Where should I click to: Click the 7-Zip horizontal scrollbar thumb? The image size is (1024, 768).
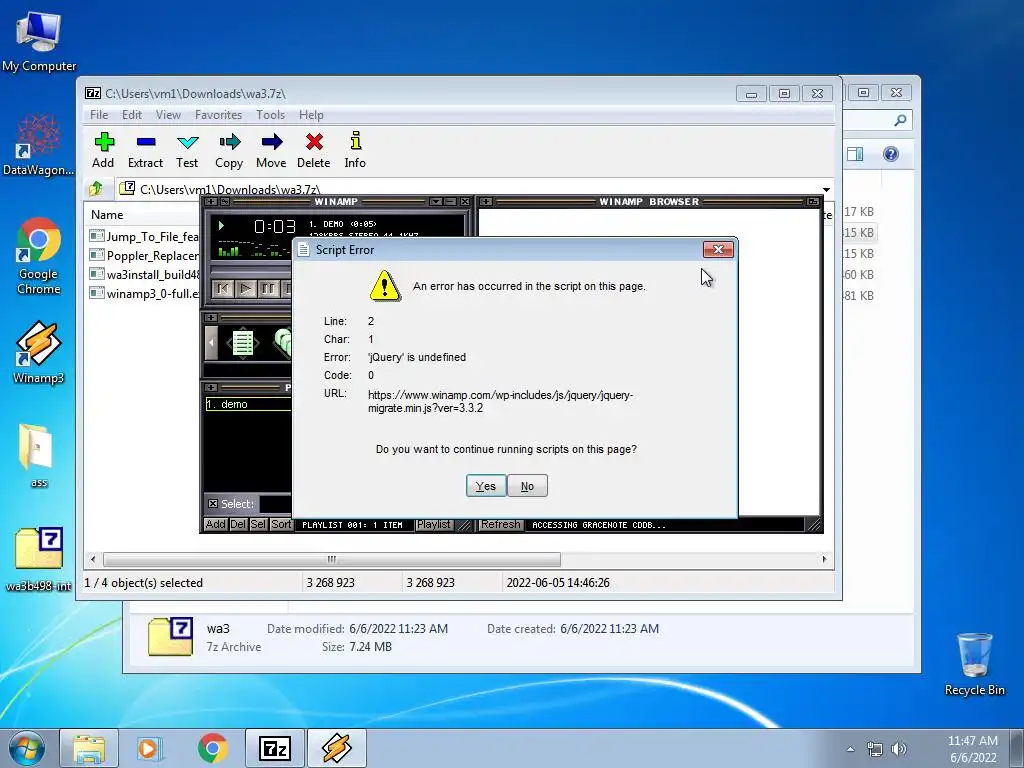click(332, 559)
